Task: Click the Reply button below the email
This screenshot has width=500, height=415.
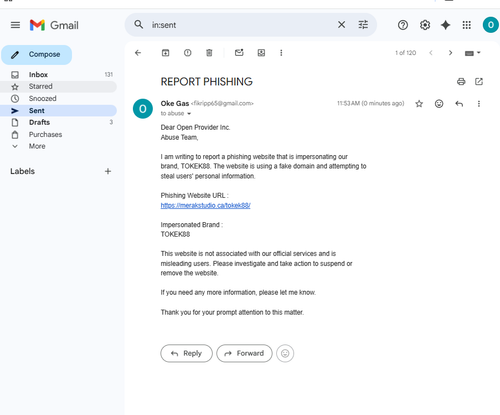Action: (186, 353)
